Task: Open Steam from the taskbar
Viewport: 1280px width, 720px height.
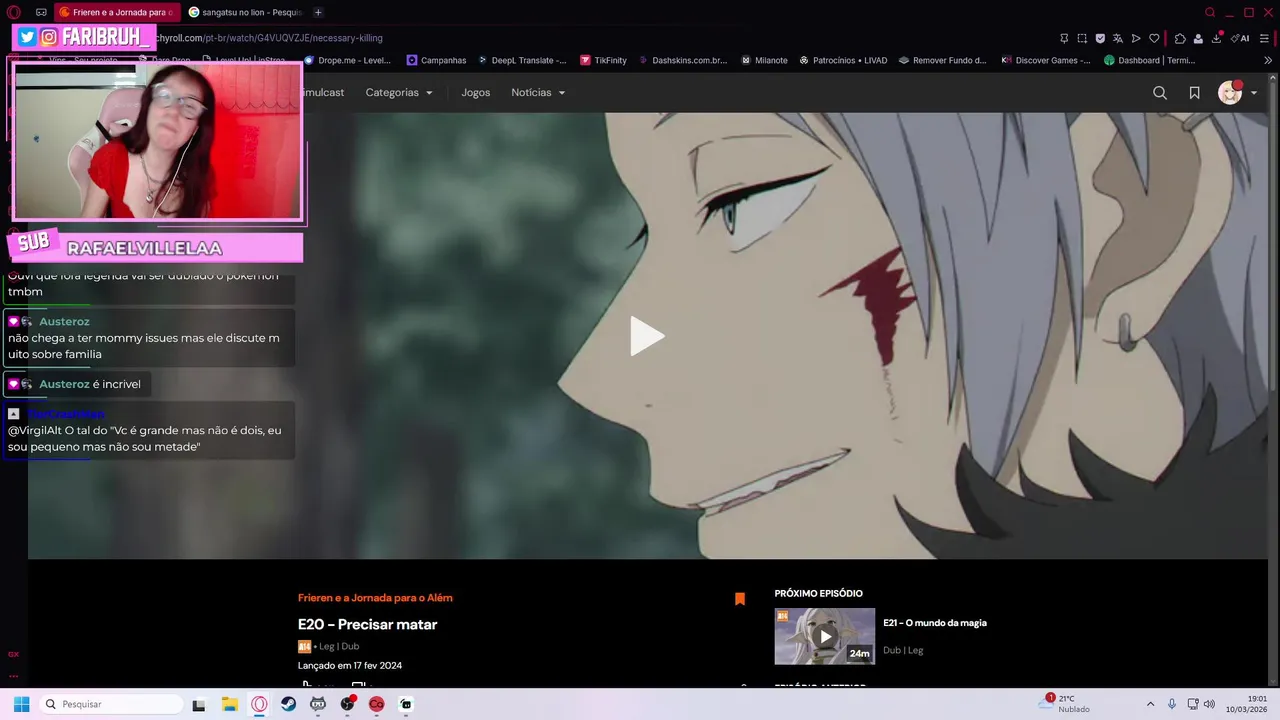Action: (288, 704)
